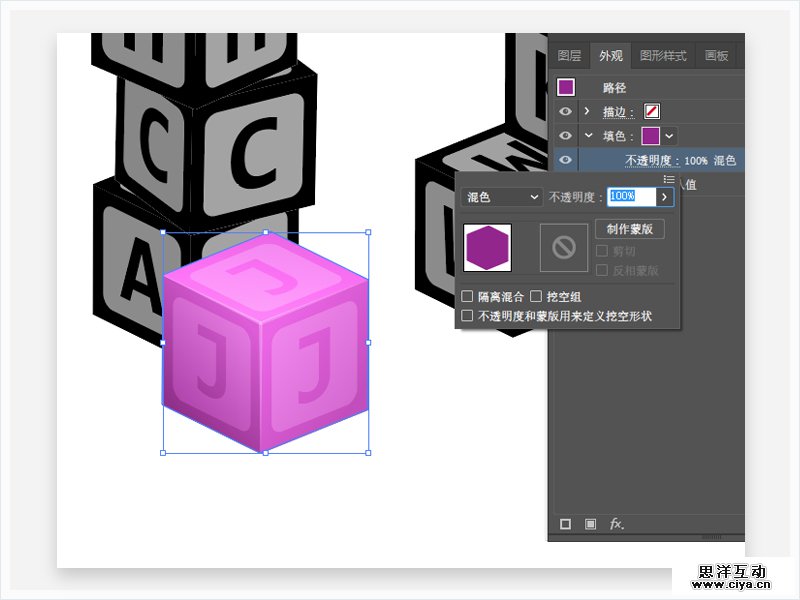Click the stroke none swatch beside 描边

tap(651, 111)
